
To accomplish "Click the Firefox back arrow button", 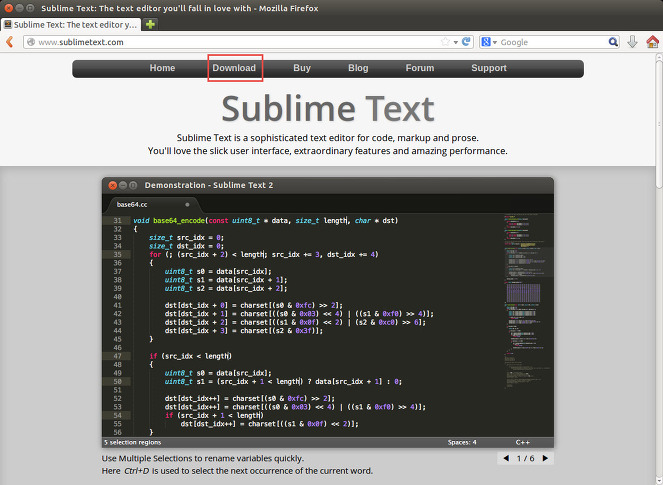I will [10, 42].
